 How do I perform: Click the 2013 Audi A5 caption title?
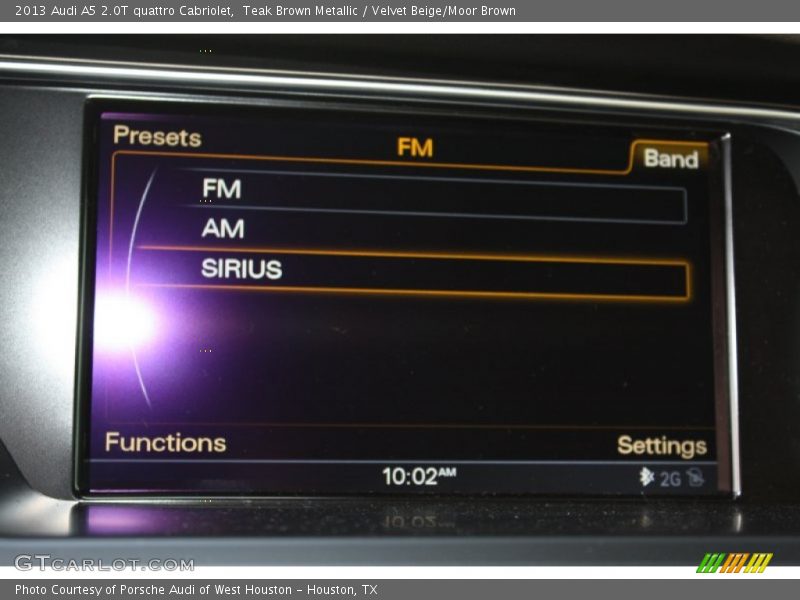pos(124,11)
